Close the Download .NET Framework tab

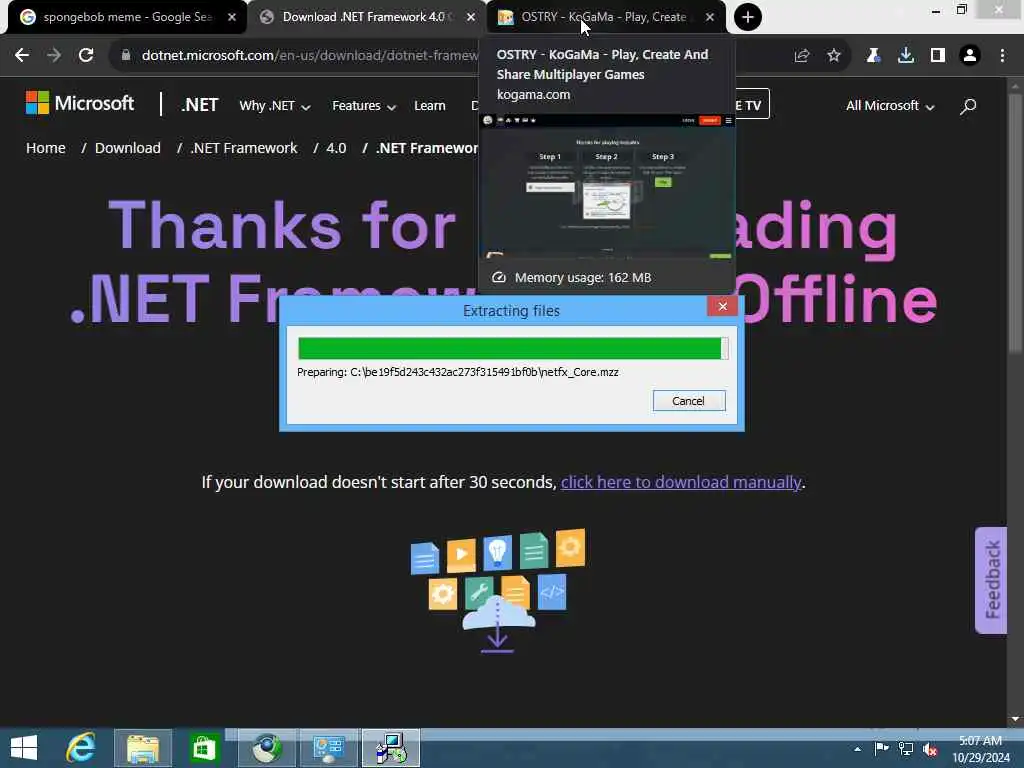(x=471, y=18)
